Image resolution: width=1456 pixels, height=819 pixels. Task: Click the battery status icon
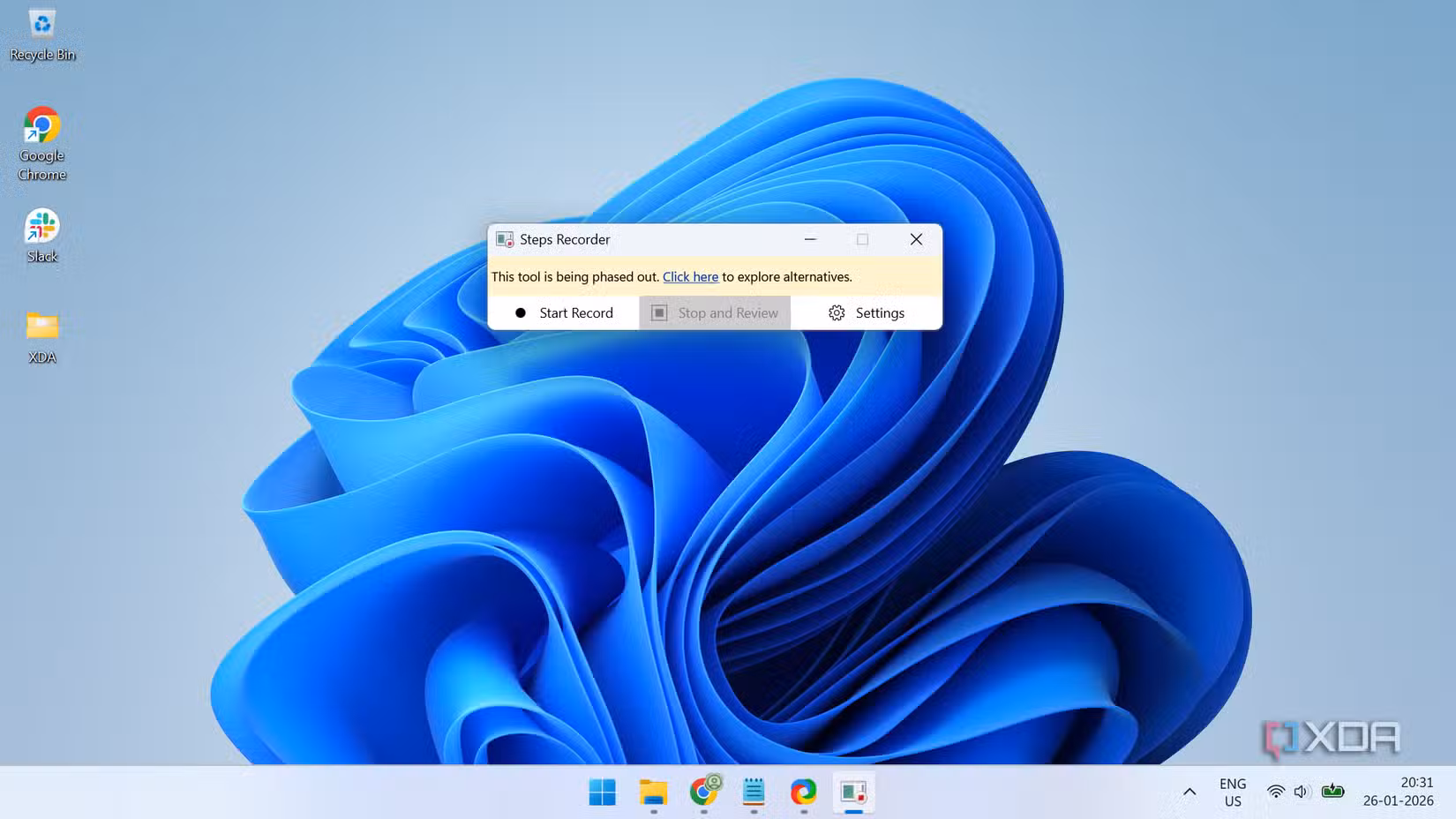[1332, 792]
